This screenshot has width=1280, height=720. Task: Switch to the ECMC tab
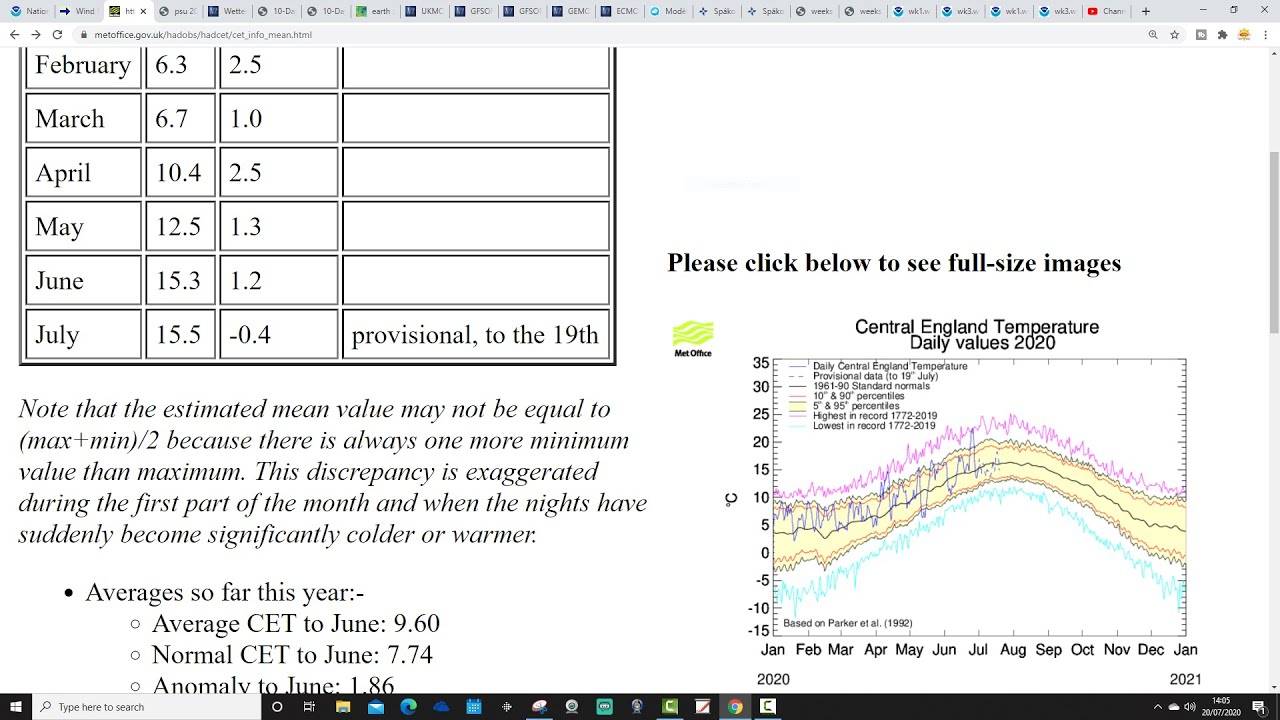coord(621,11)
